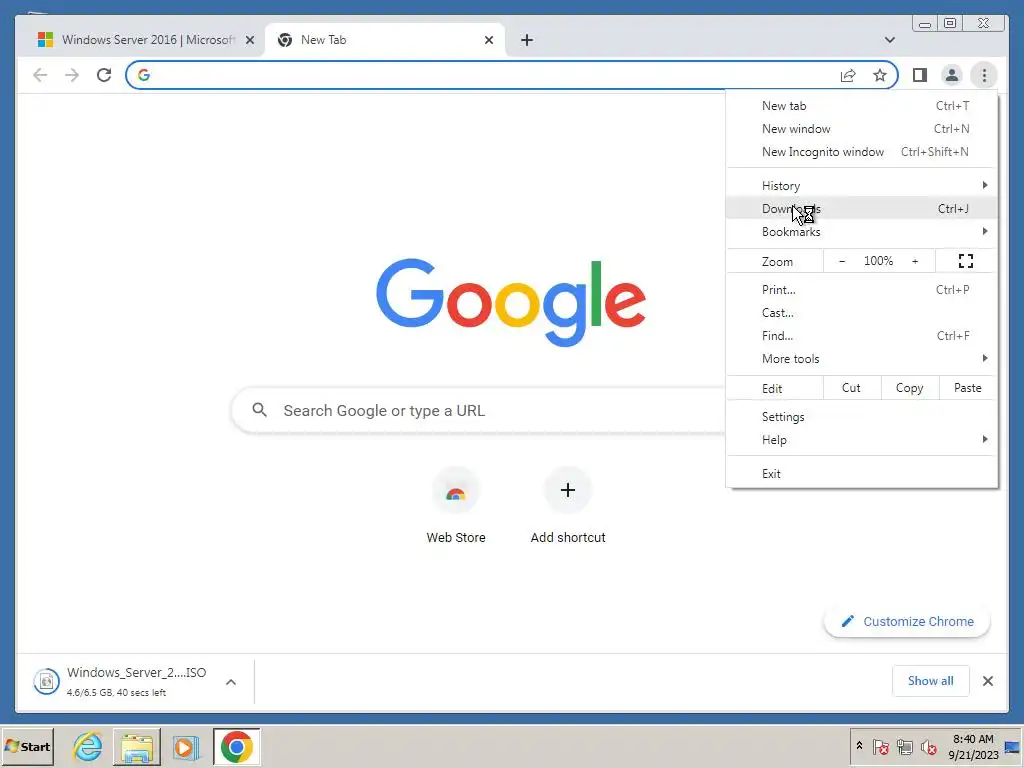Click the 100% zoom level value
This screenshot has height=768, width=1024.
(878, 261)
